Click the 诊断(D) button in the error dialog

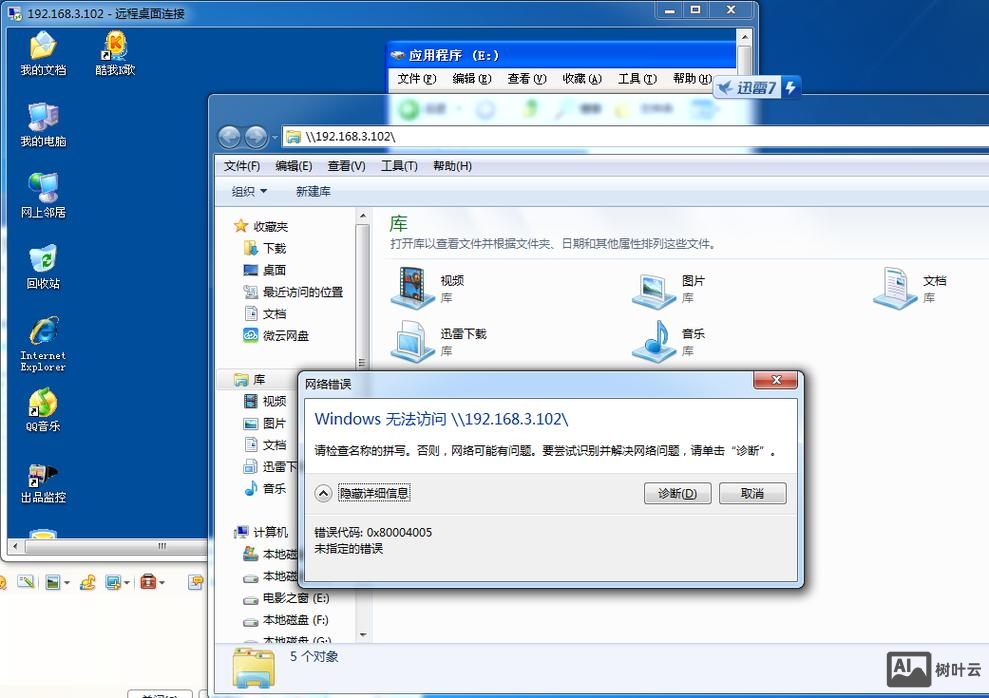click(x=677, y=493)
